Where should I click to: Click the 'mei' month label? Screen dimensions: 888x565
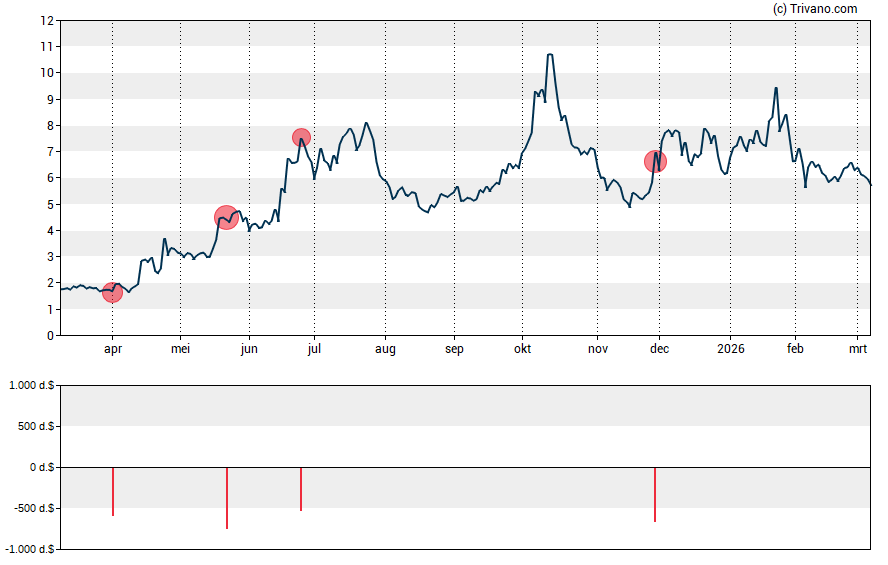click(180, 349)
